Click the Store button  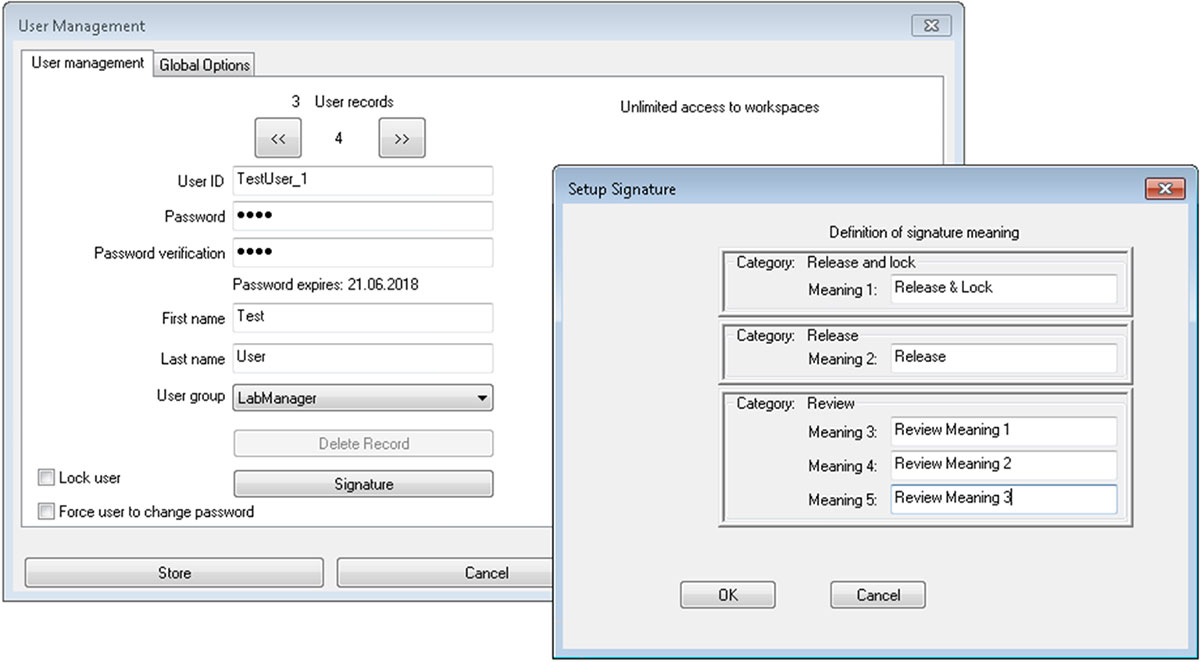pos(174,573)
